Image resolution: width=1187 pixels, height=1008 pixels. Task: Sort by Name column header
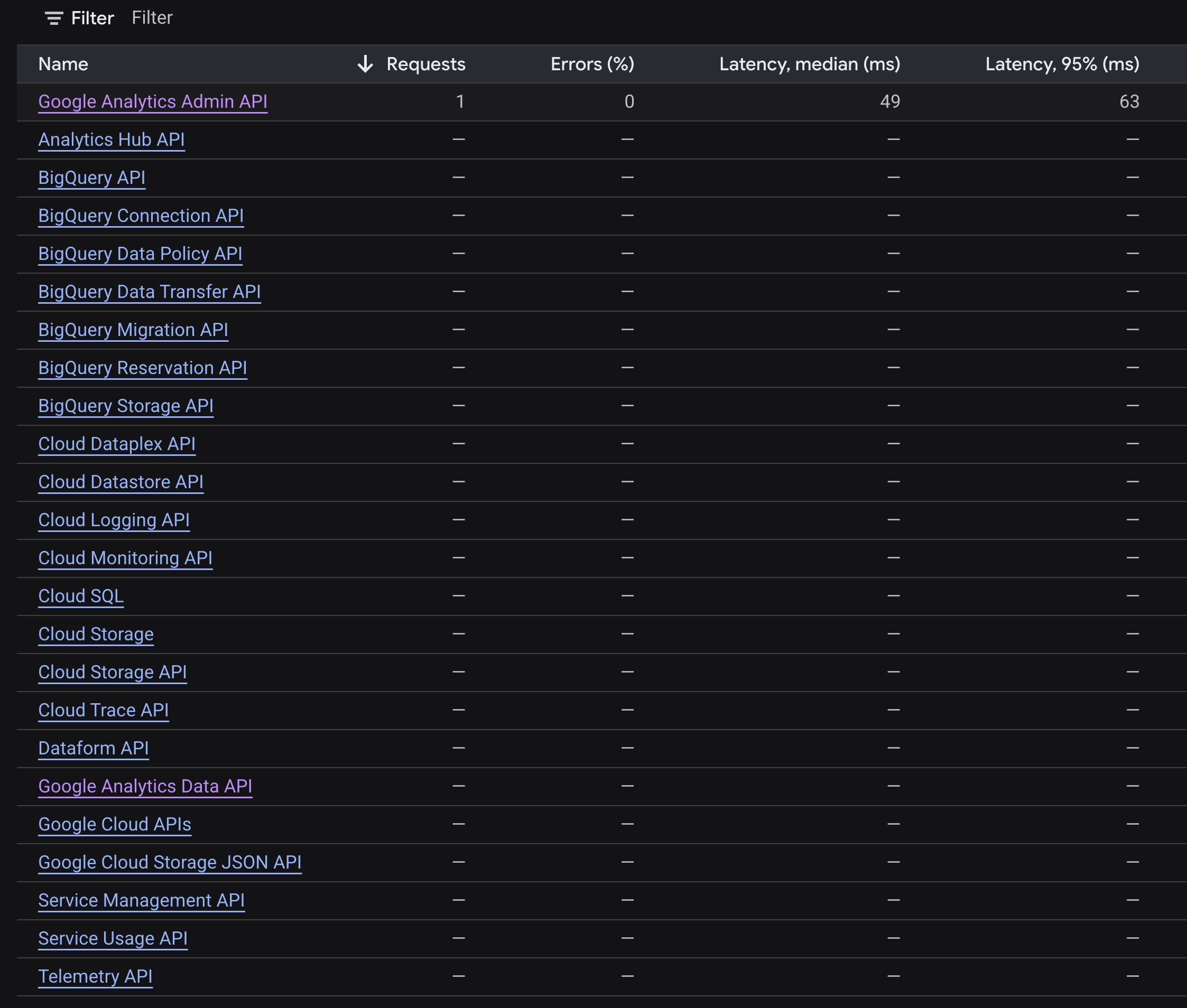pyautogui.click(x=63, y=64)
